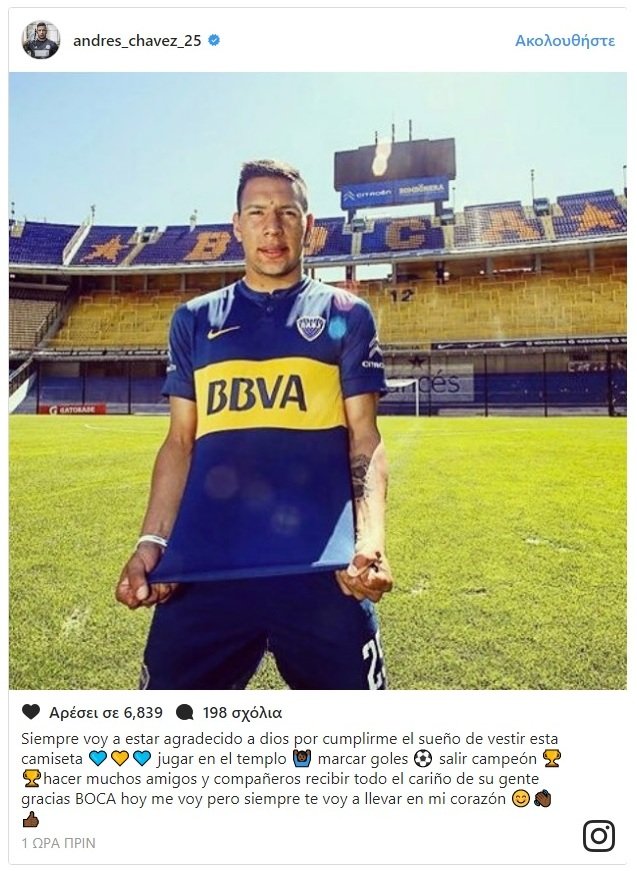Viewport: 637px width, 871px height.
Task: Open the 198 σχόλια comments link
Action: click(x=242, y=712)
